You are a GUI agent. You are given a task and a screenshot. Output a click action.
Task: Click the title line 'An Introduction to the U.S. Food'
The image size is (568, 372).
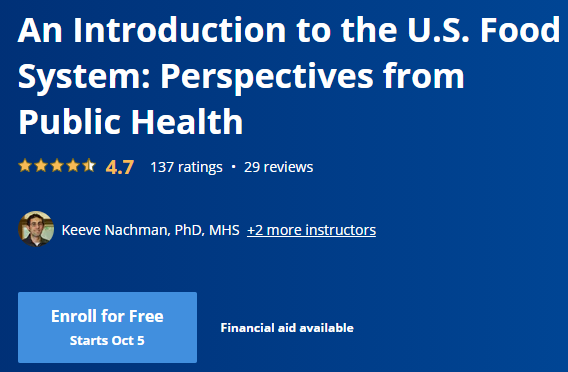click(x=289, y=30)
